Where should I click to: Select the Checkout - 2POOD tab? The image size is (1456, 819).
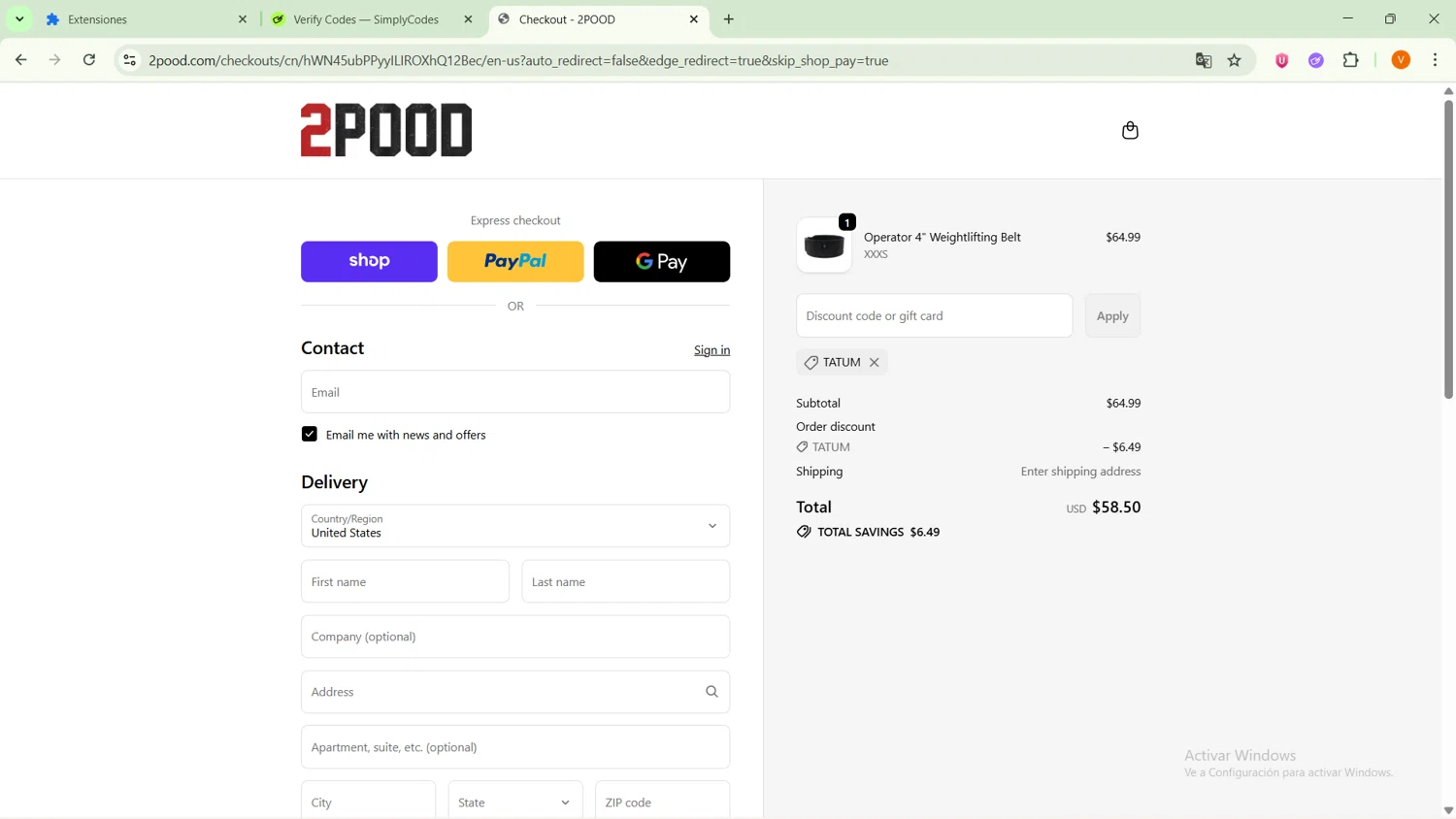(x=598, y=19)
